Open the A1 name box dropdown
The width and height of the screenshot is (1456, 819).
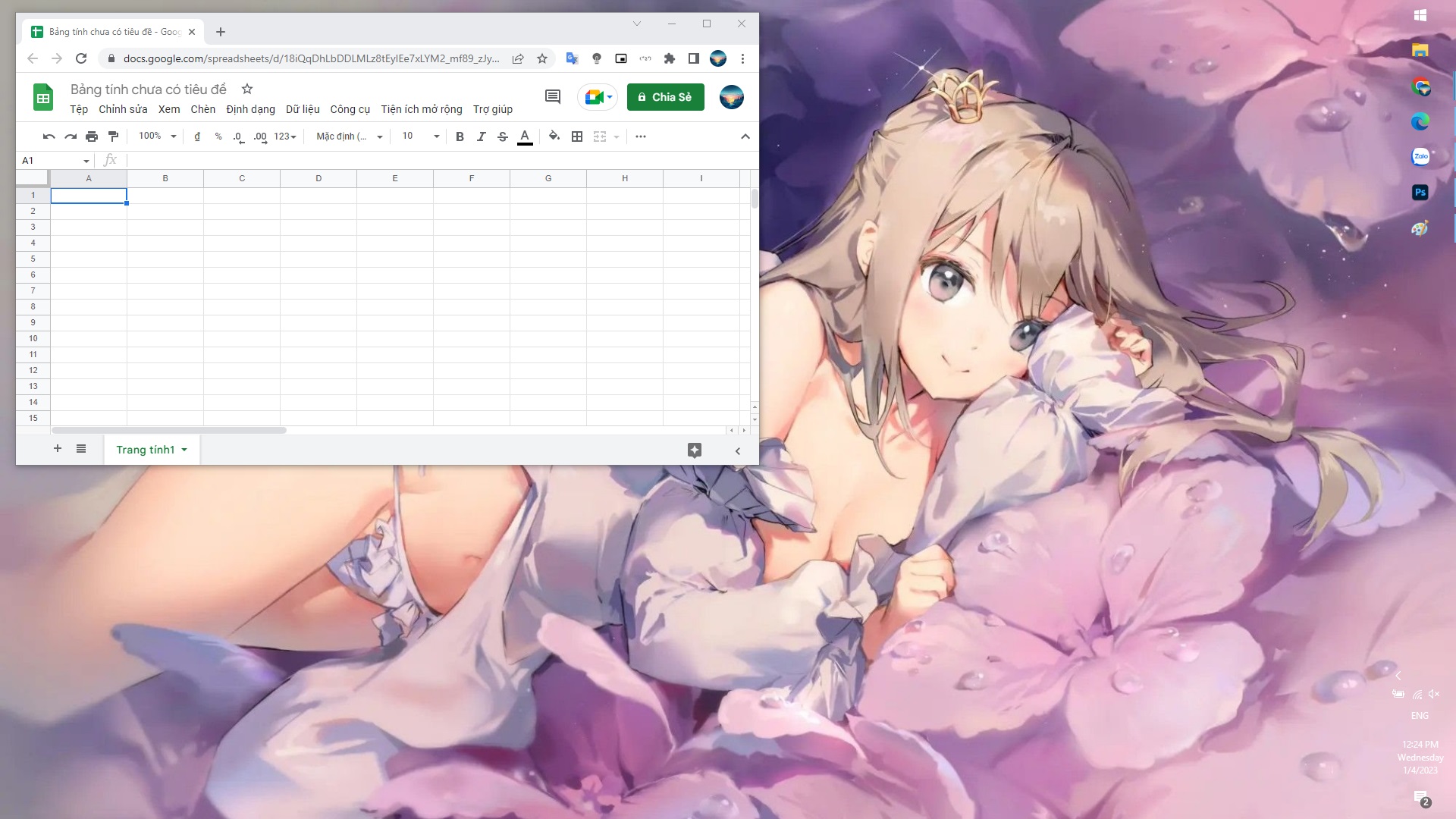point(86,161)
